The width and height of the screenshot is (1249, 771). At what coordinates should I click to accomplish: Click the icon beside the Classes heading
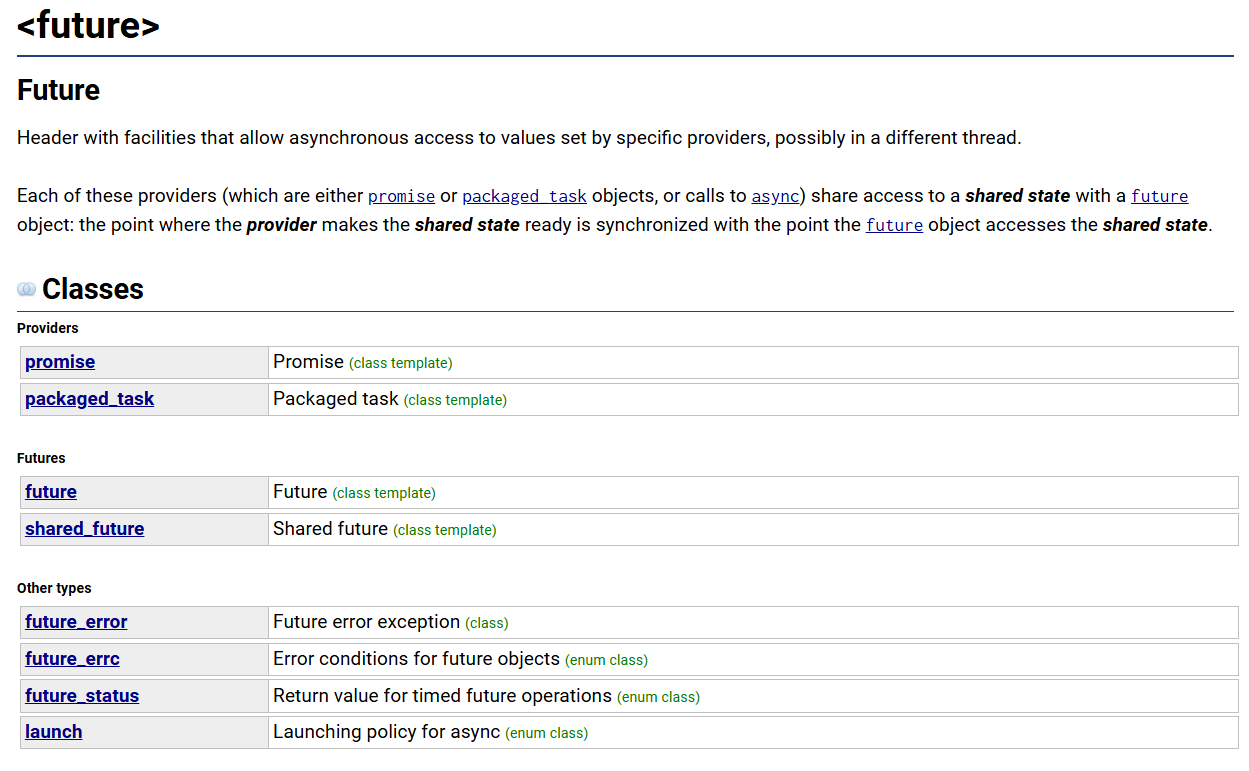coord(25,289)
